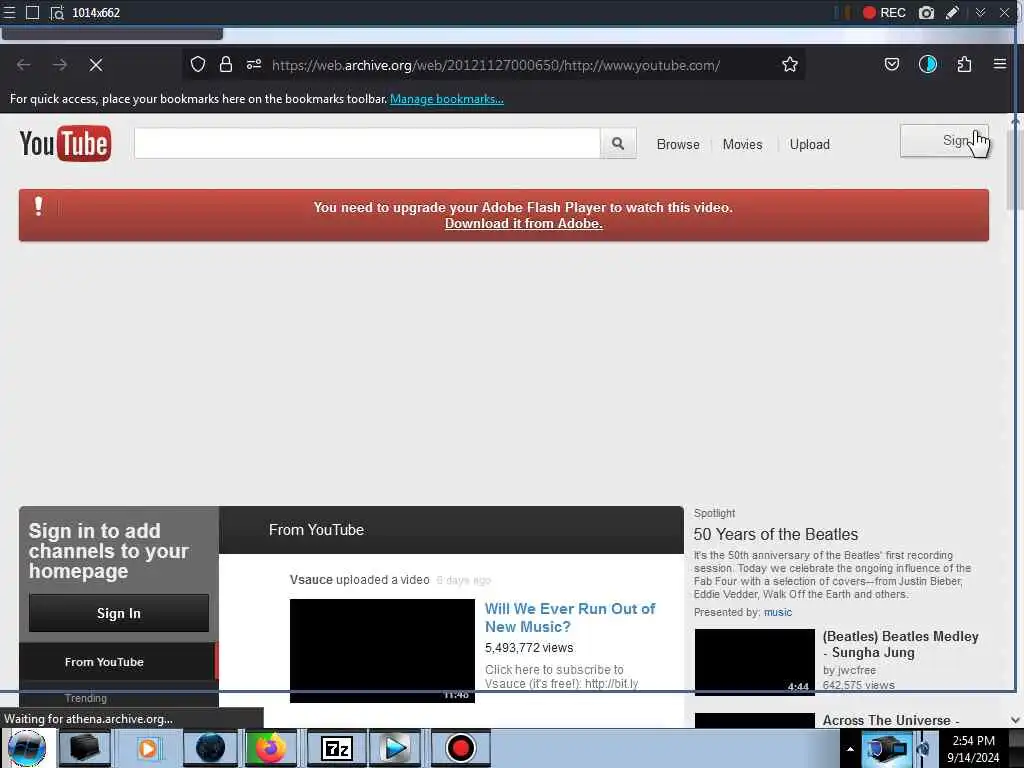Open the media player taskbar icon with orange play

148,748
